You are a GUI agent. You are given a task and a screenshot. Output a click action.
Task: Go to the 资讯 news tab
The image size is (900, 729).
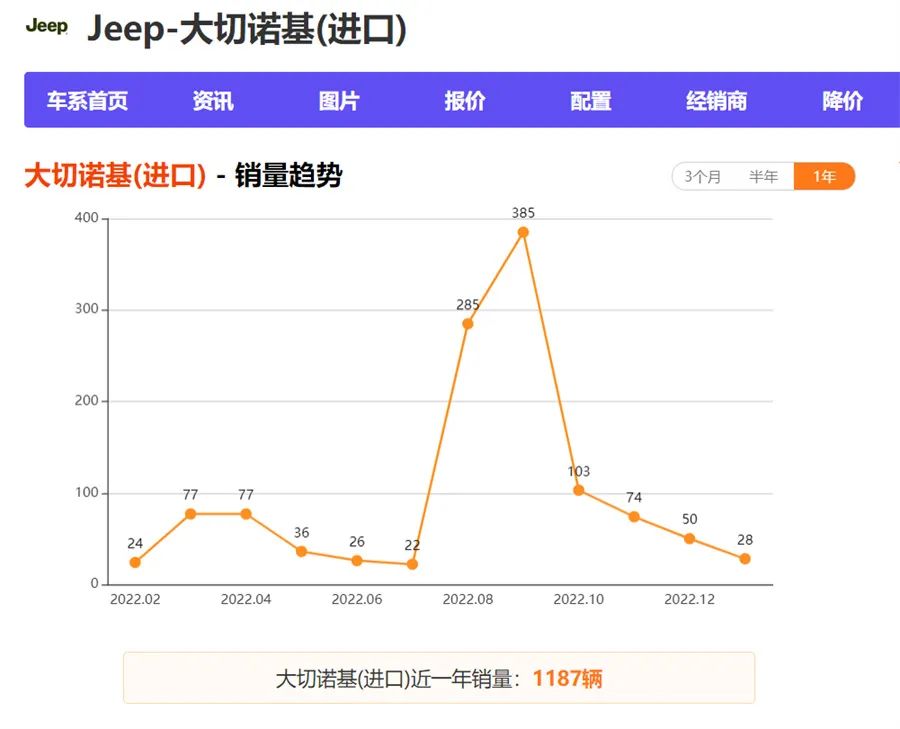213,101
